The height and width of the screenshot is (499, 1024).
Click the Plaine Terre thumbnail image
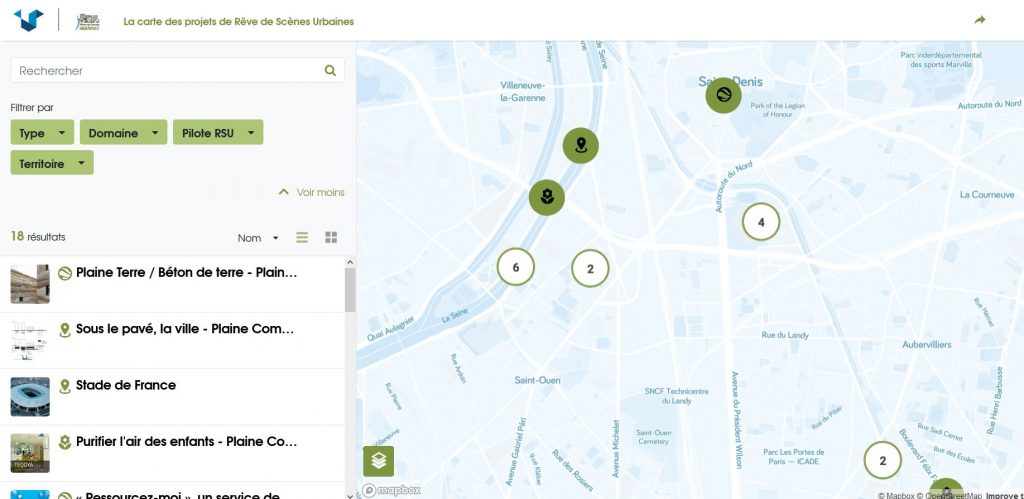tap(30, 284)
